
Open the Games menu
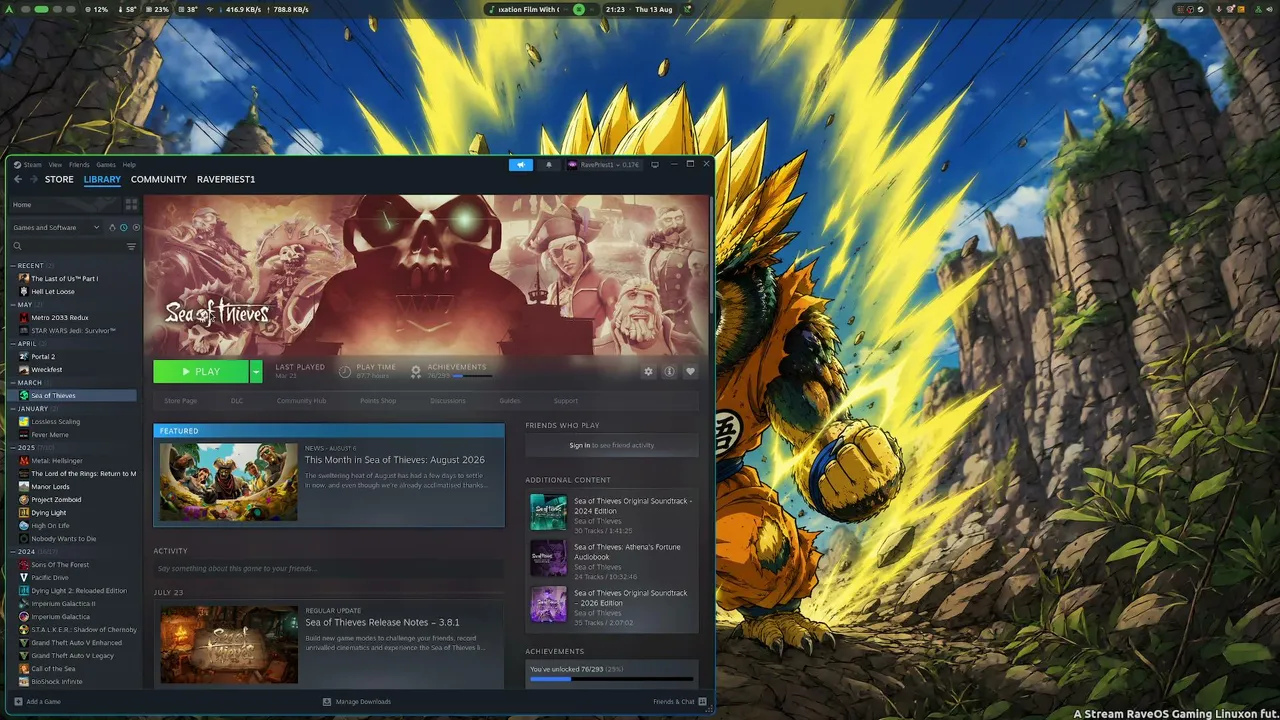[106, 165]
